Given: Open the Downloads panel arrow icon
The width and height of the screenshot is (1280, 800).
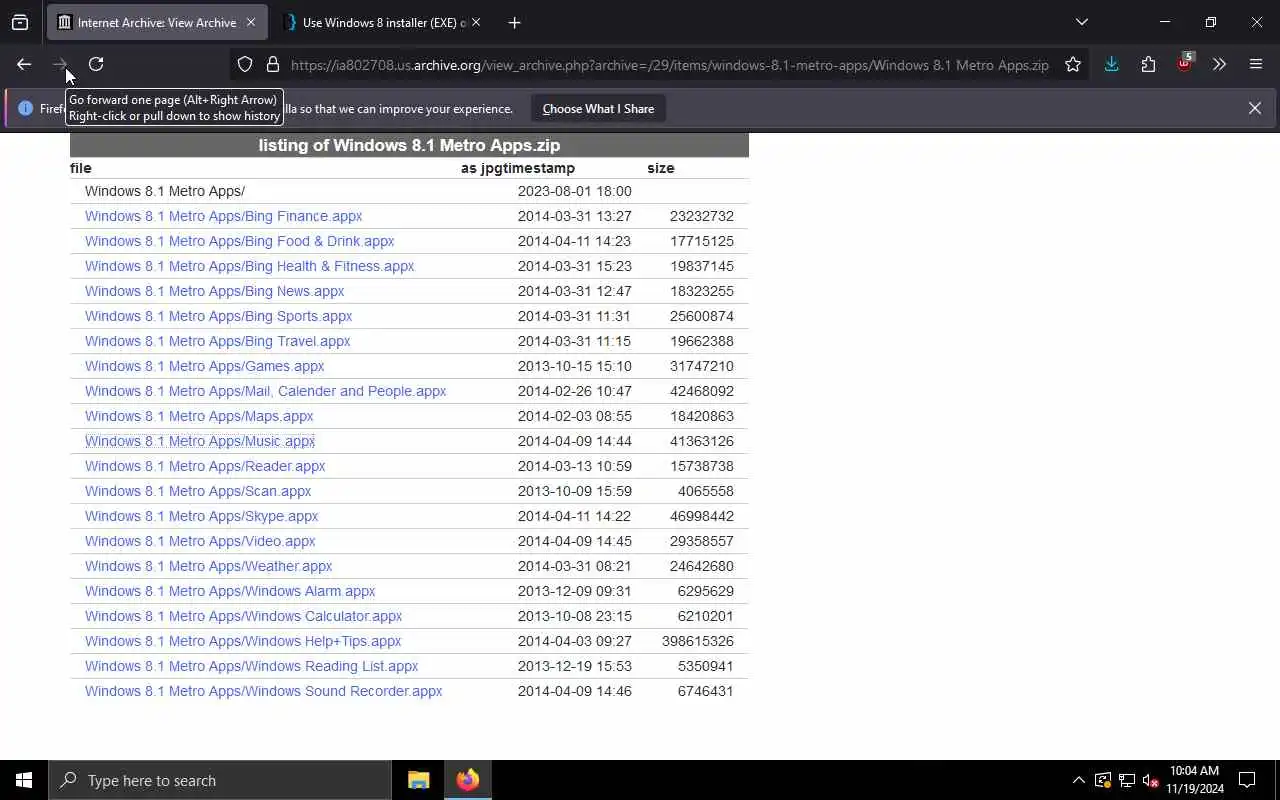Looking at the screenshot, I should (x=1111, y=65).
